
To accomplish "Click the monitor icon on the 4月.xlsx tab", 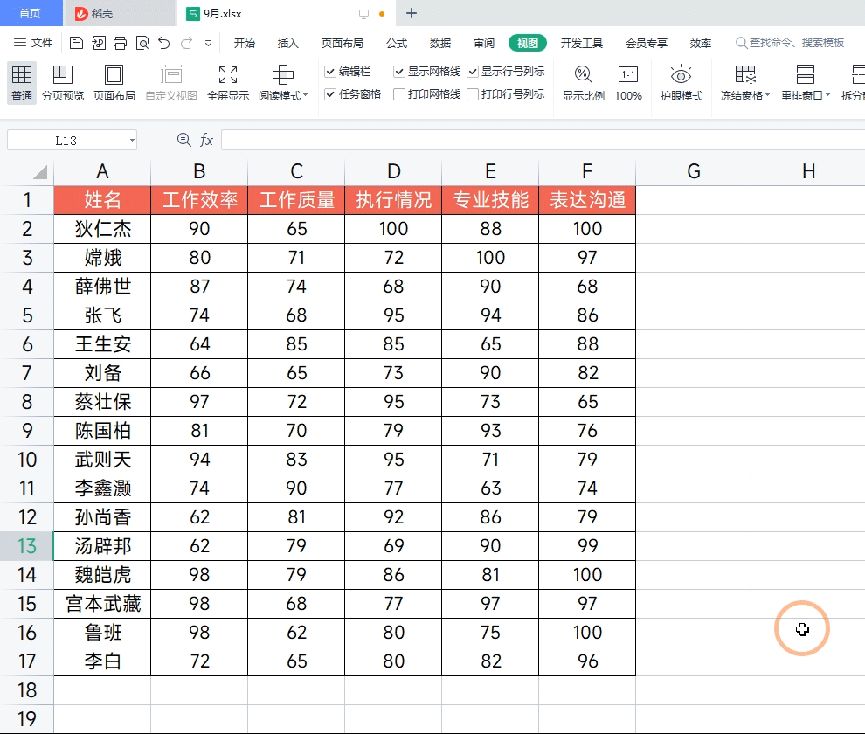I will click(x=364, y=14).
